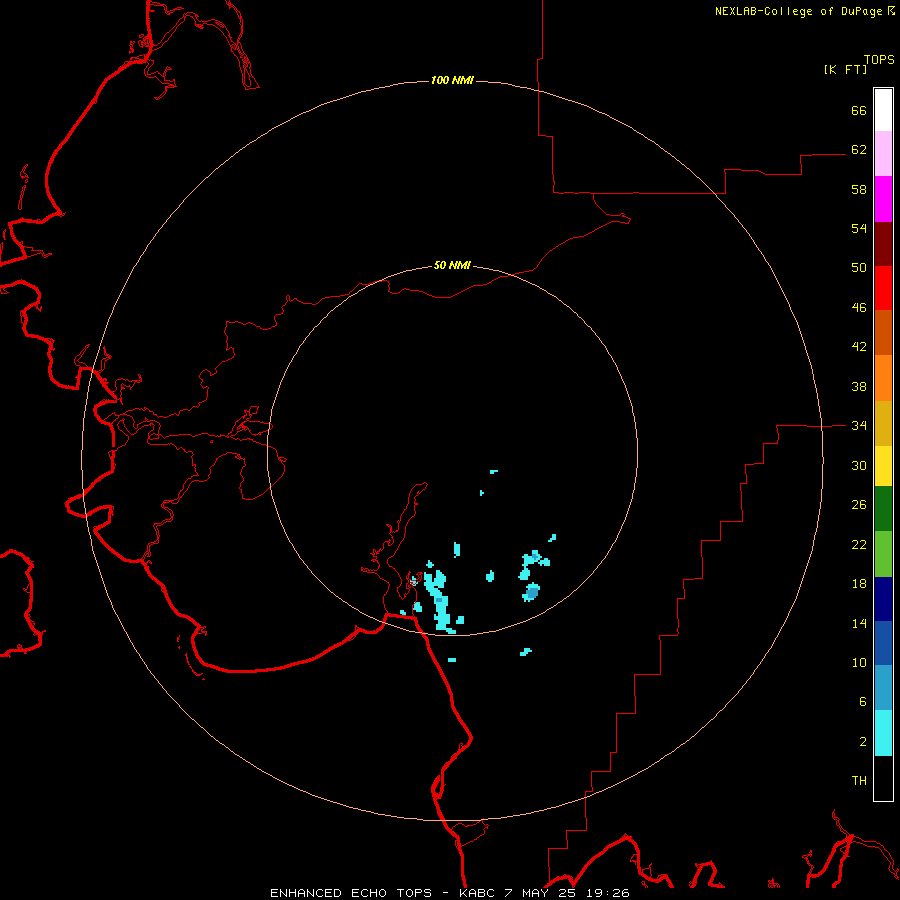Image resolution: width=900 pixels, height=900 pixels.
Task: Select the '58' legend value
Action: click(x=859, y=189)
